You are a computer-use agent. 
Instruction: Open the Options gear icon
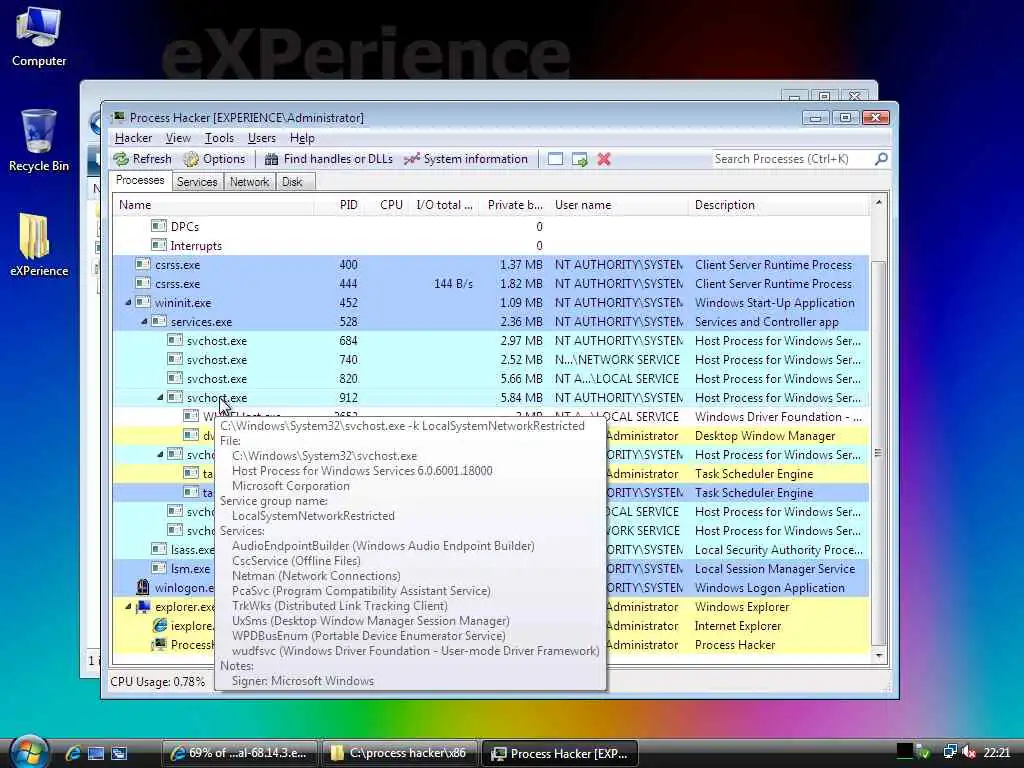pyautogui.click(x=191, y=159)
